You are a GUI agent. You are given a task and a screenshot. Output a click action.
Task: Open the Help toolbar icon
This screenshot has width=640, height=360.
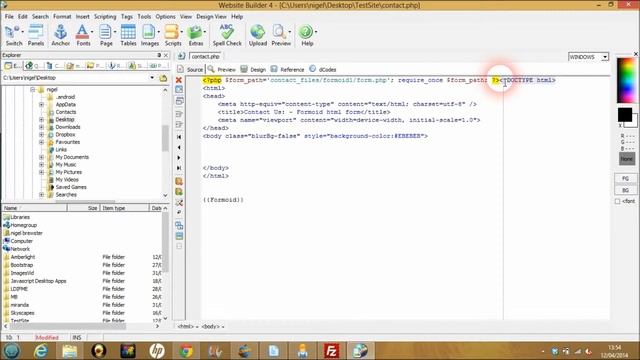click(307, 35)
